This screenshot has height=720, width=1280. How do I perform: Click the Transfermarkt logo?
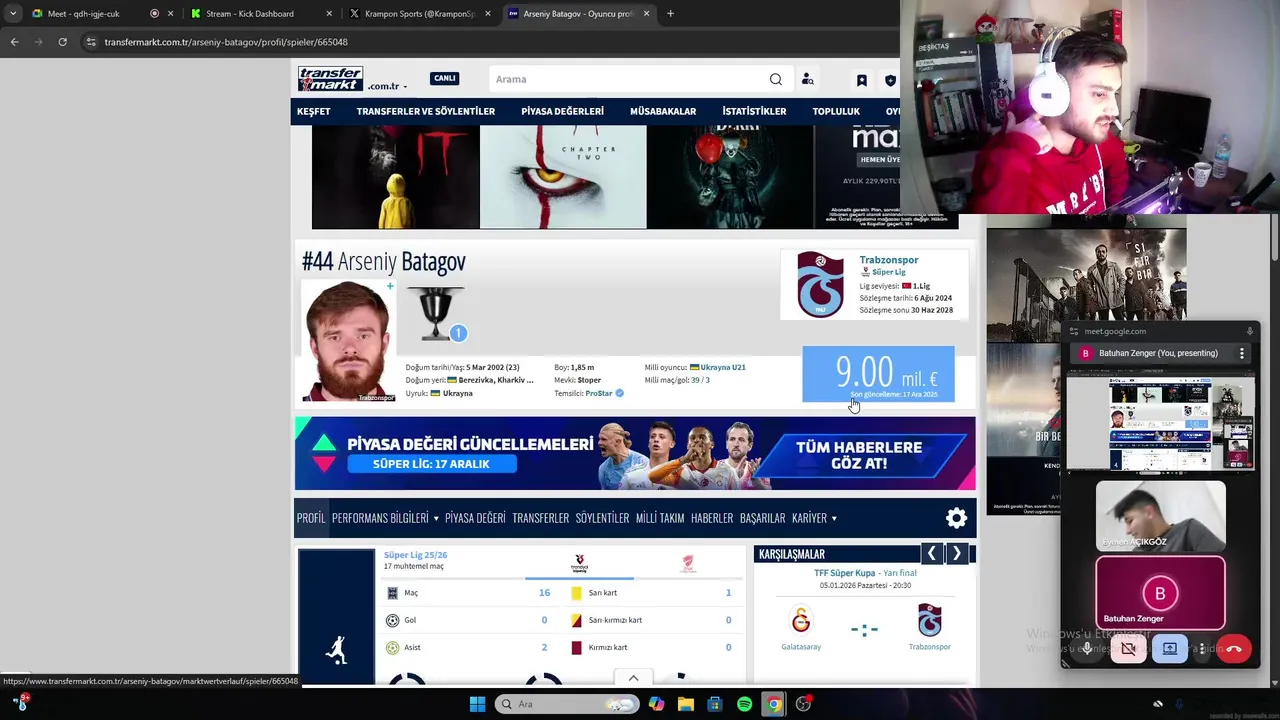coord(330,79)
